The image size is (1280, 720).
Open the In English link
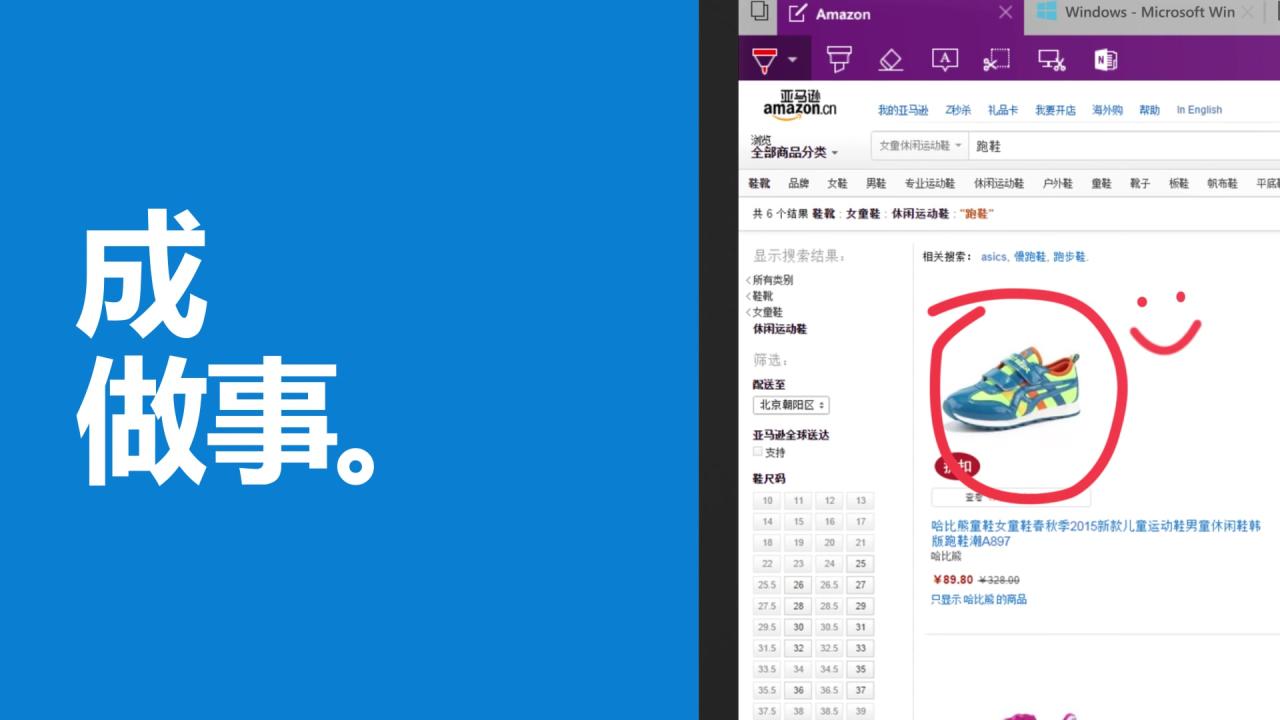coord(1198,109)
